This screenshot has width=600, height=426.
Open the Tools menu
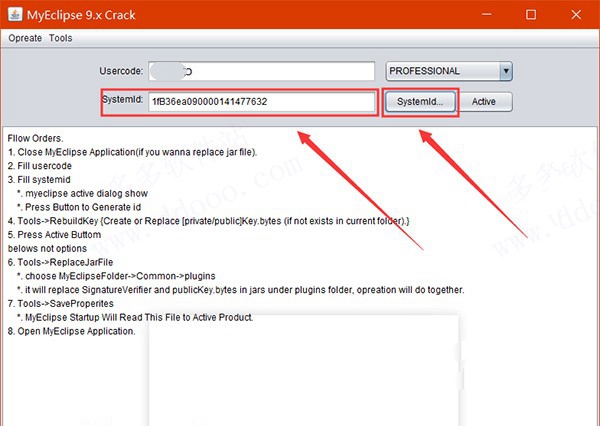(x=60, y=38)
